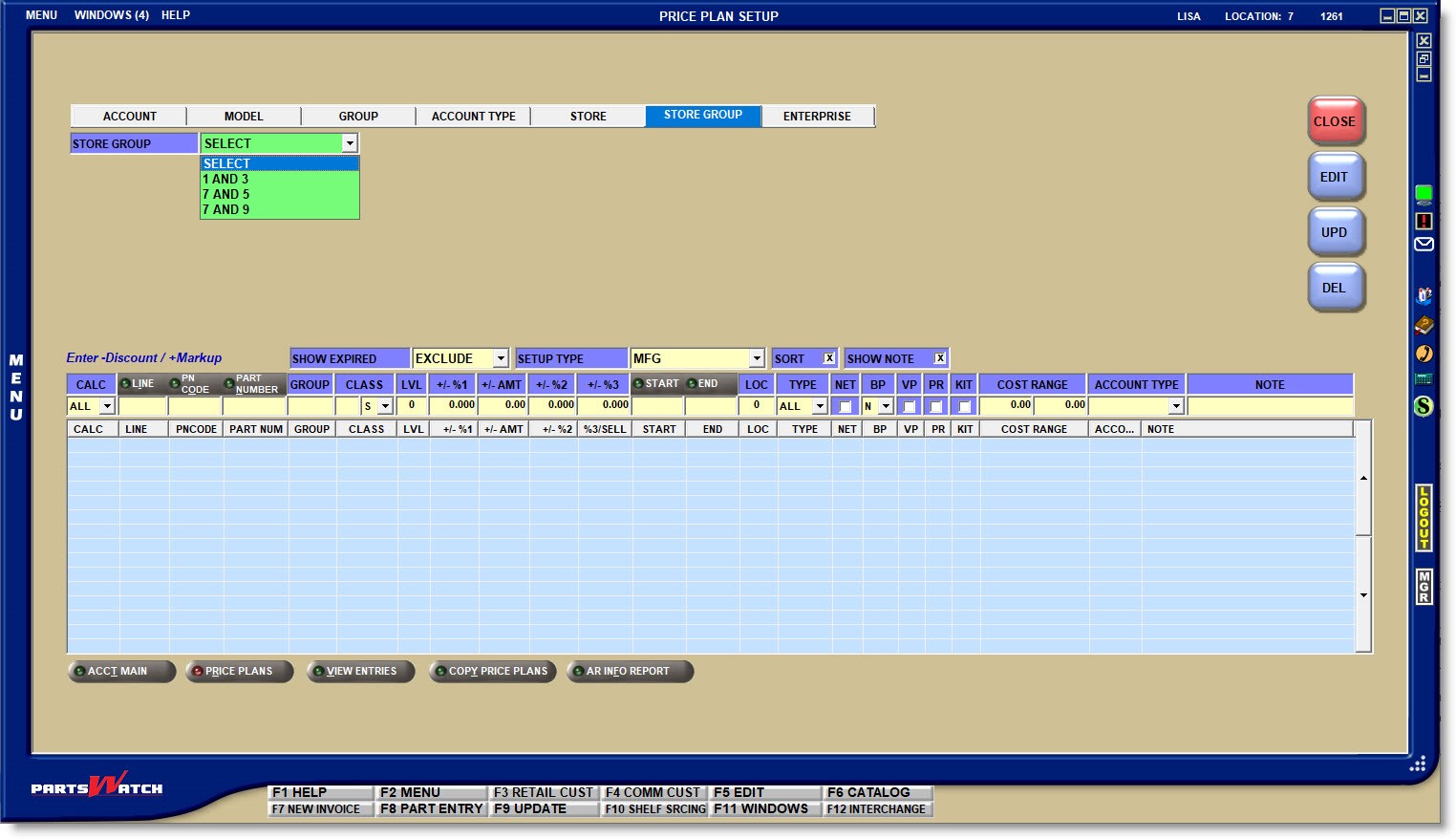Screen dimensions: 1456x839
Task: Click the vertical LOGOUT icon
Action: pyautogui.click(x=1424, y=518)
